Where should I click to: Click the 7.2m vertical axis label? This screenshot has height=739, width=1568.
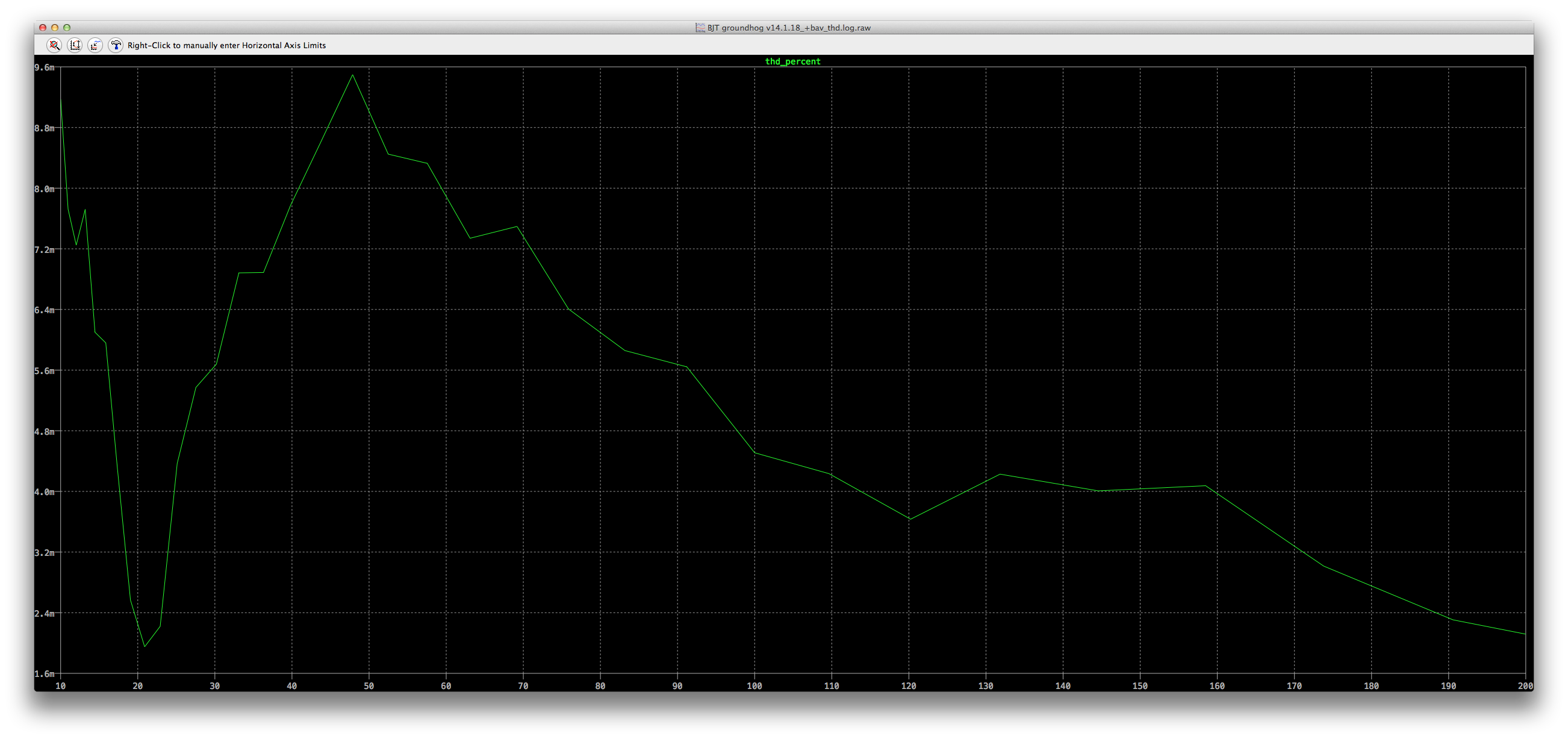click(x=45, y=249)
